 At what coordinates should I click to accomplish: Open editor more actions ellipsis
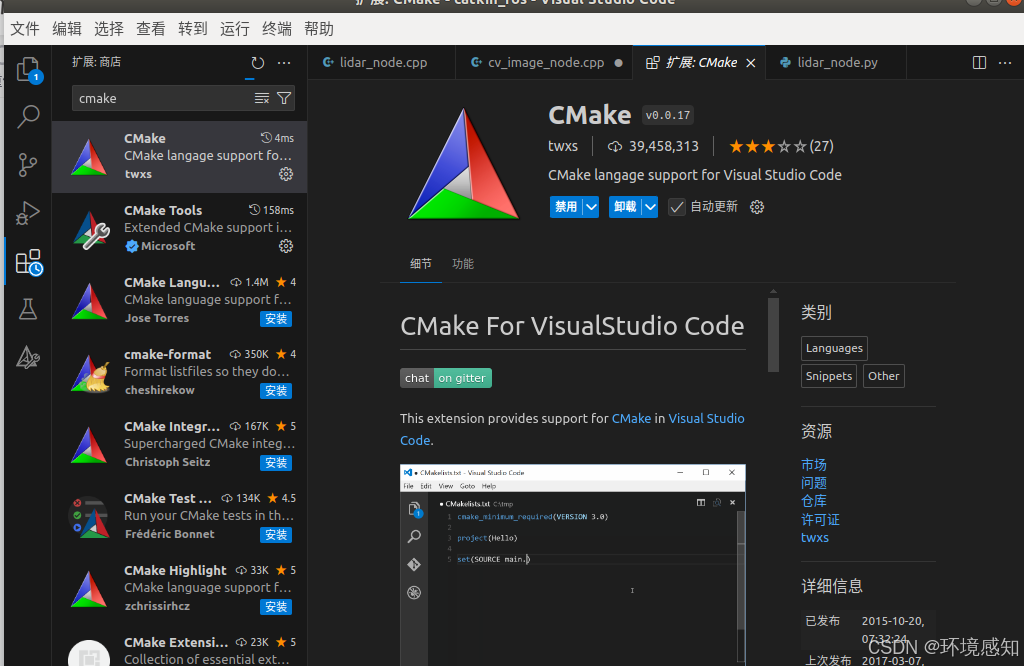coord(1005,63)
